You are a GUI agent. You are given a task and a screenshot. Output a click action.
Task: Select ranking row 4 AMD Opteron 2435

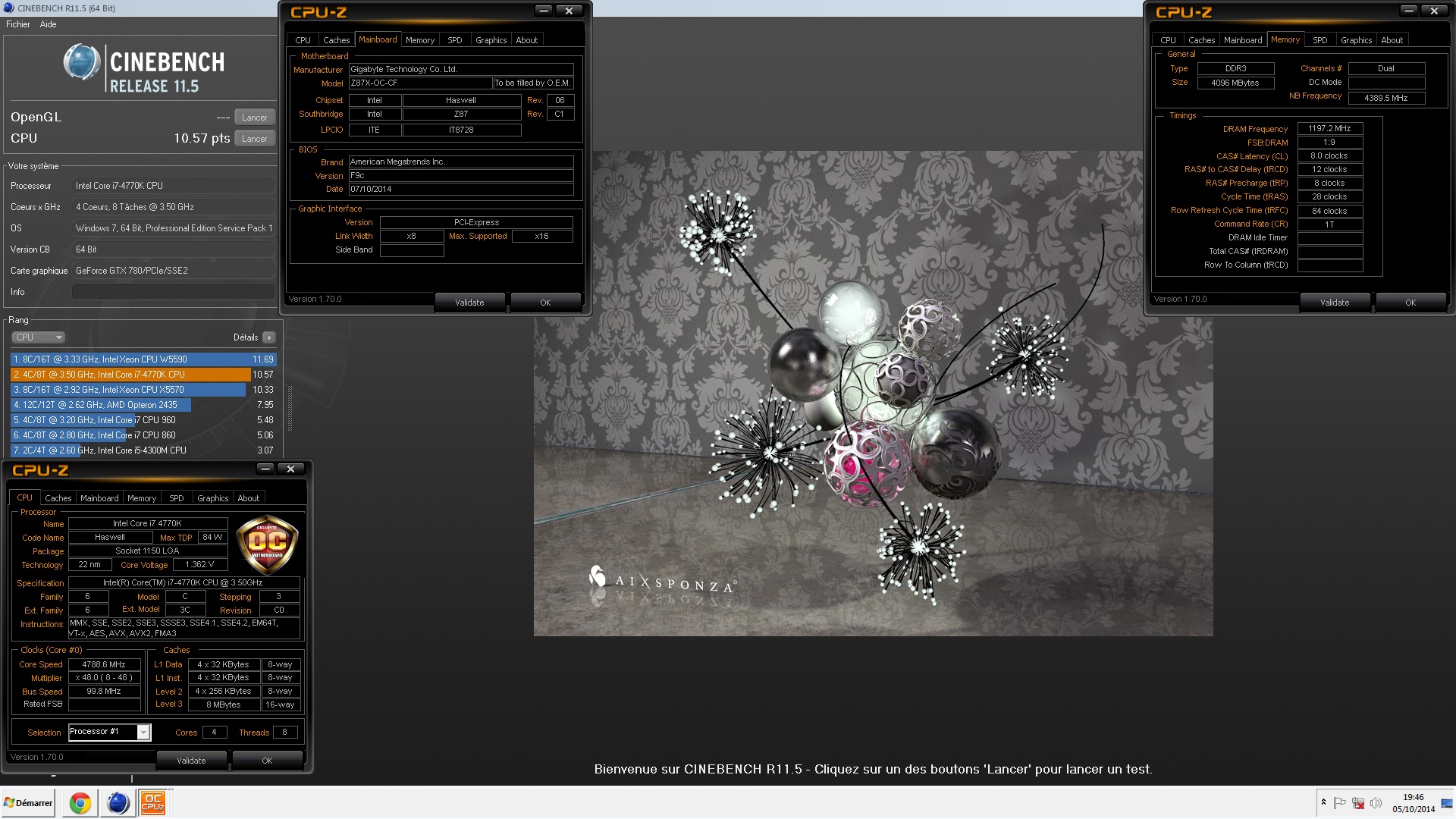coord(143,405)
